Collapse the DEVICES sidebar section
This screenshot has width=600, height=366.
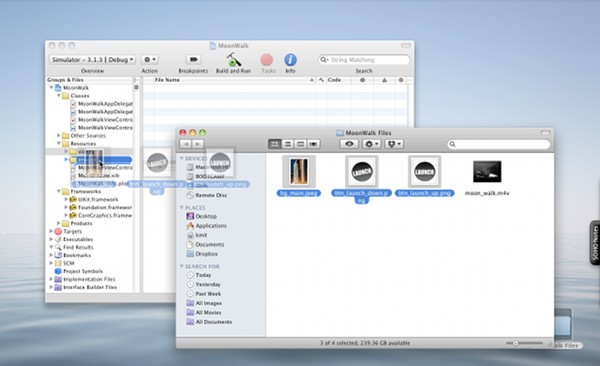(x=182, y=158)
